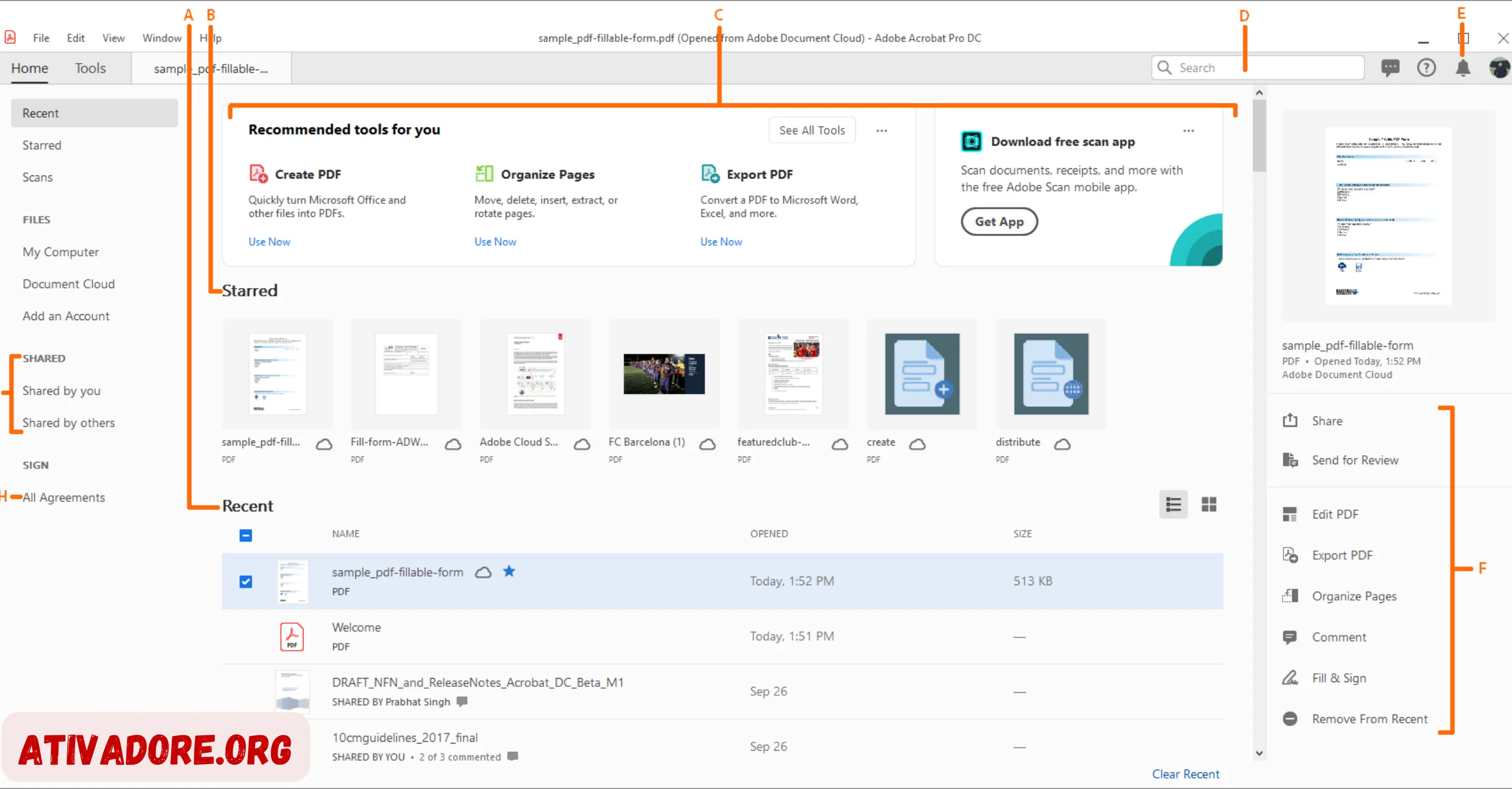Click the Comment icon in right panel
Screen dimensions: 1512x789
click(x=1290, y=637)
